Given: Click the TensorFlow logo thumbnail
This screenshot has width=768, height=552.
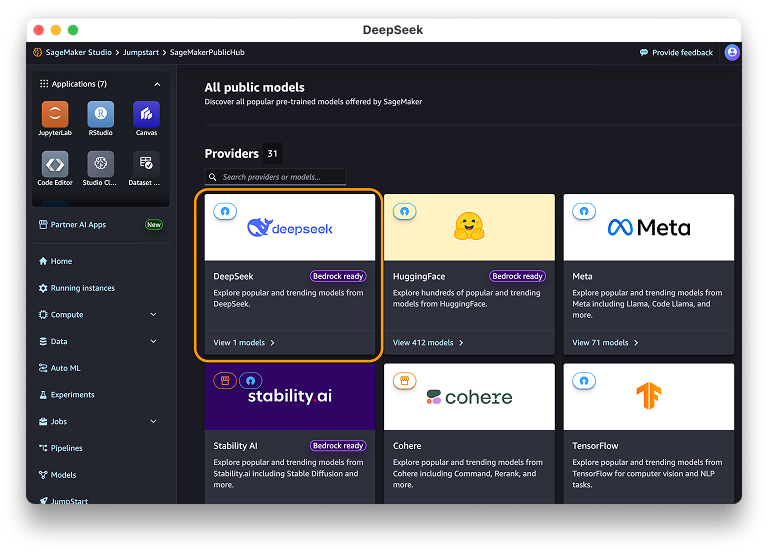Looking at the screenshot, I should pyautogui.click(x=648, y=397).
